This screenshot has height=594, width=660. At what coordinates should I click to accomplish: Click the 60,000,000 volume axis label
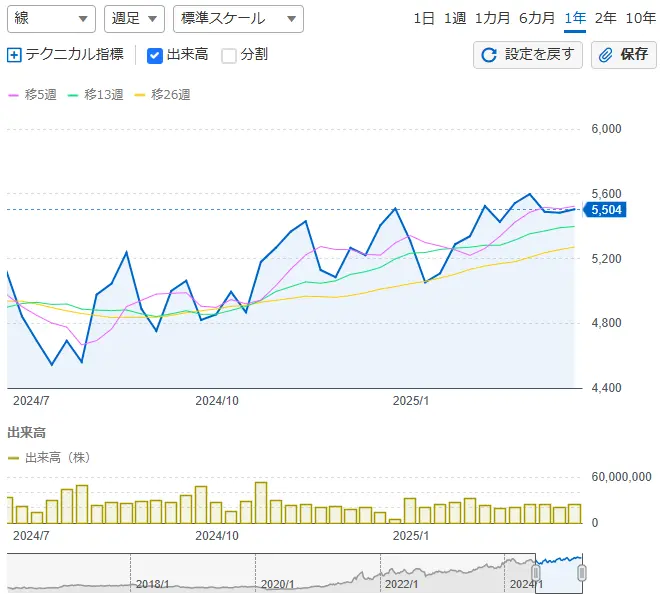click(x=621, y=477)
